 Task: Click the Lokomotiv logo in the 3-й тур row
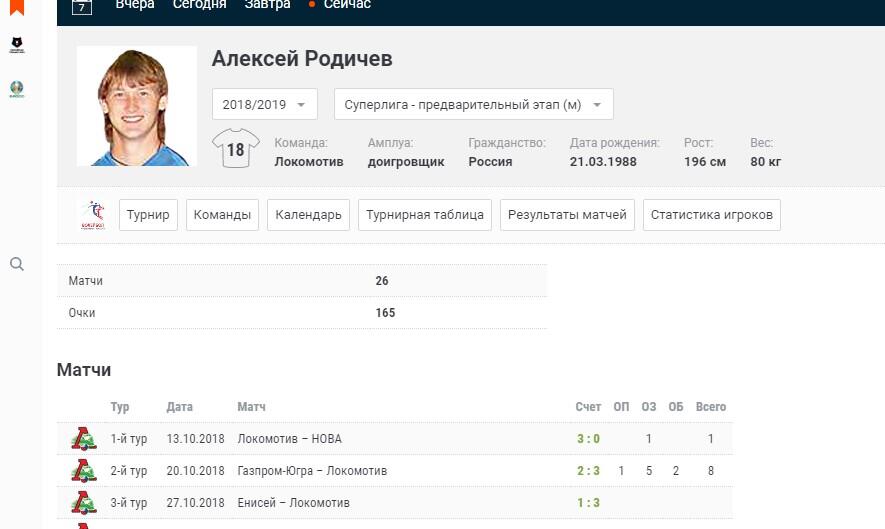tap(84, 503)
